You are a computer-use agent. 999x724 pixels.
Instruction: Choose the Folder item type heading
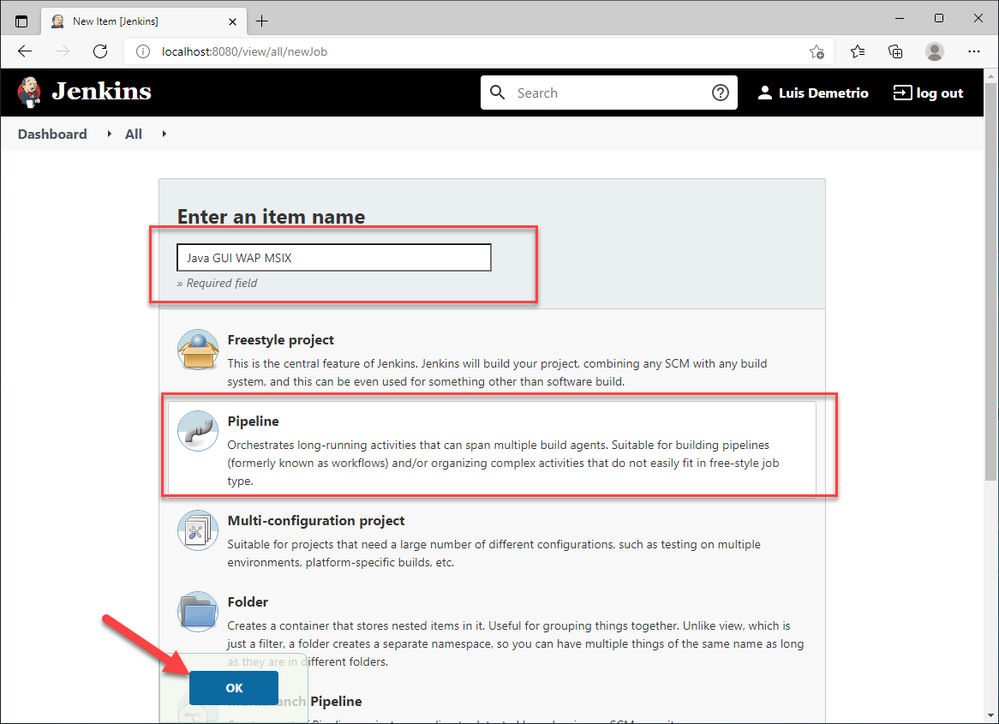pos(248,602)
